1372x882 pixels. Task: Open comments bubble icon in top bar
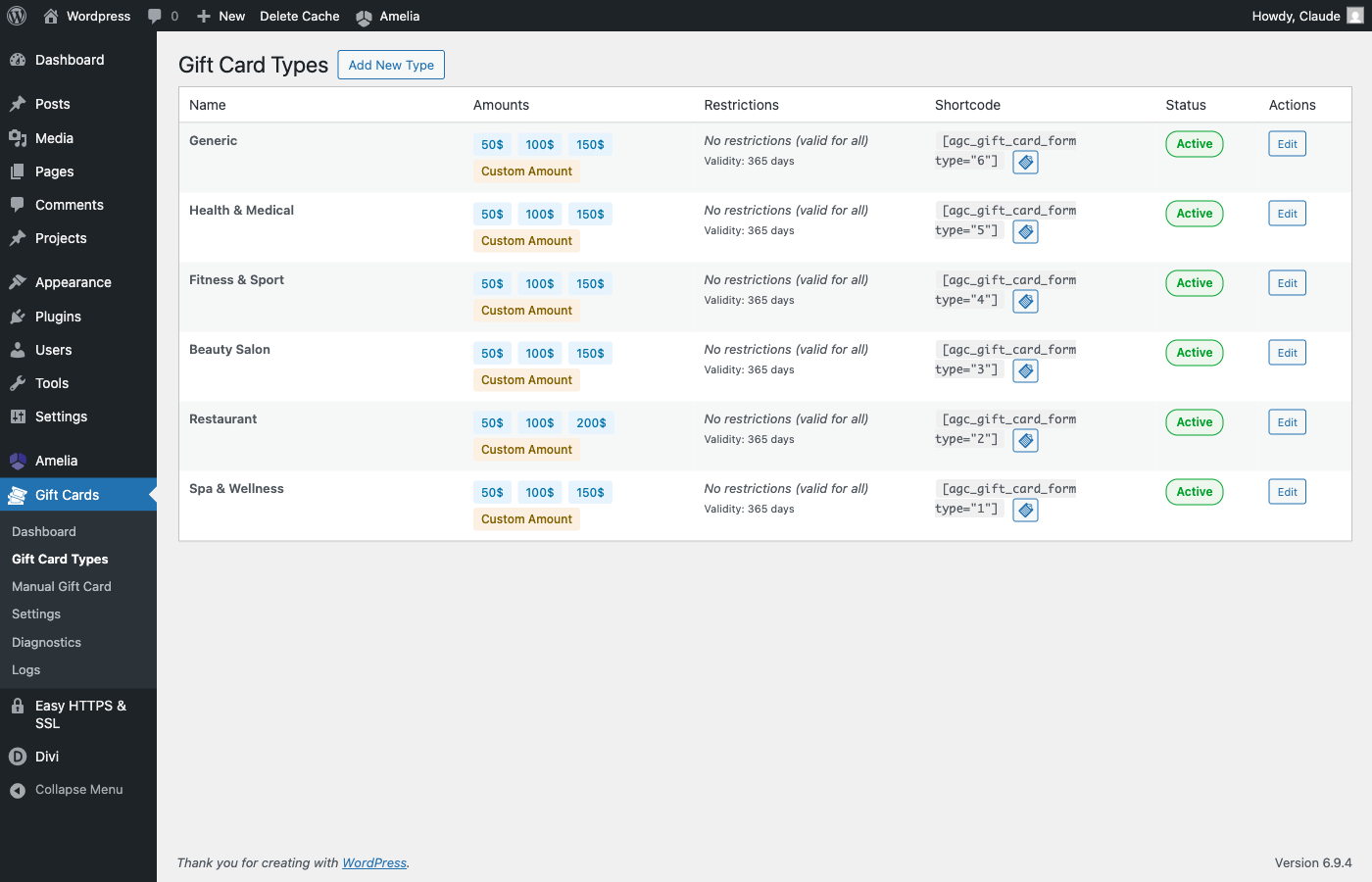click(x=155, y=16)
